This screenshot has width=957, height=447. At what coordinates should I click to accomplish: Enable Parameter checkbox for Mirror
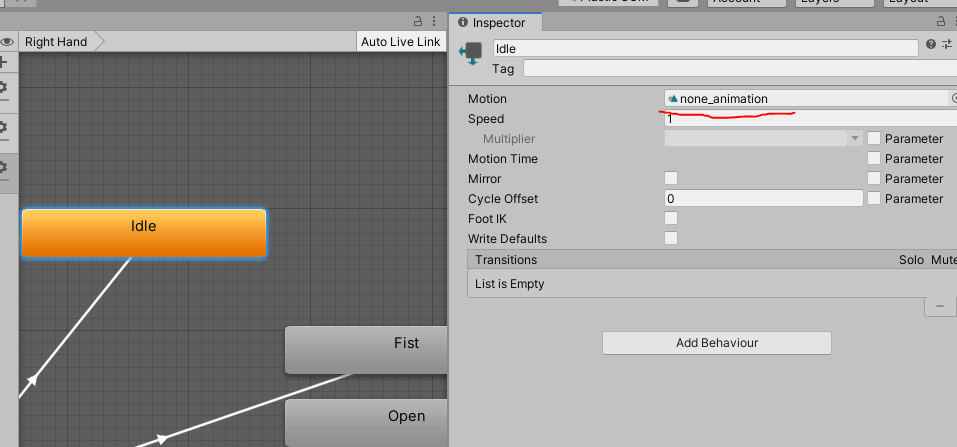click(x=874, y=178)
